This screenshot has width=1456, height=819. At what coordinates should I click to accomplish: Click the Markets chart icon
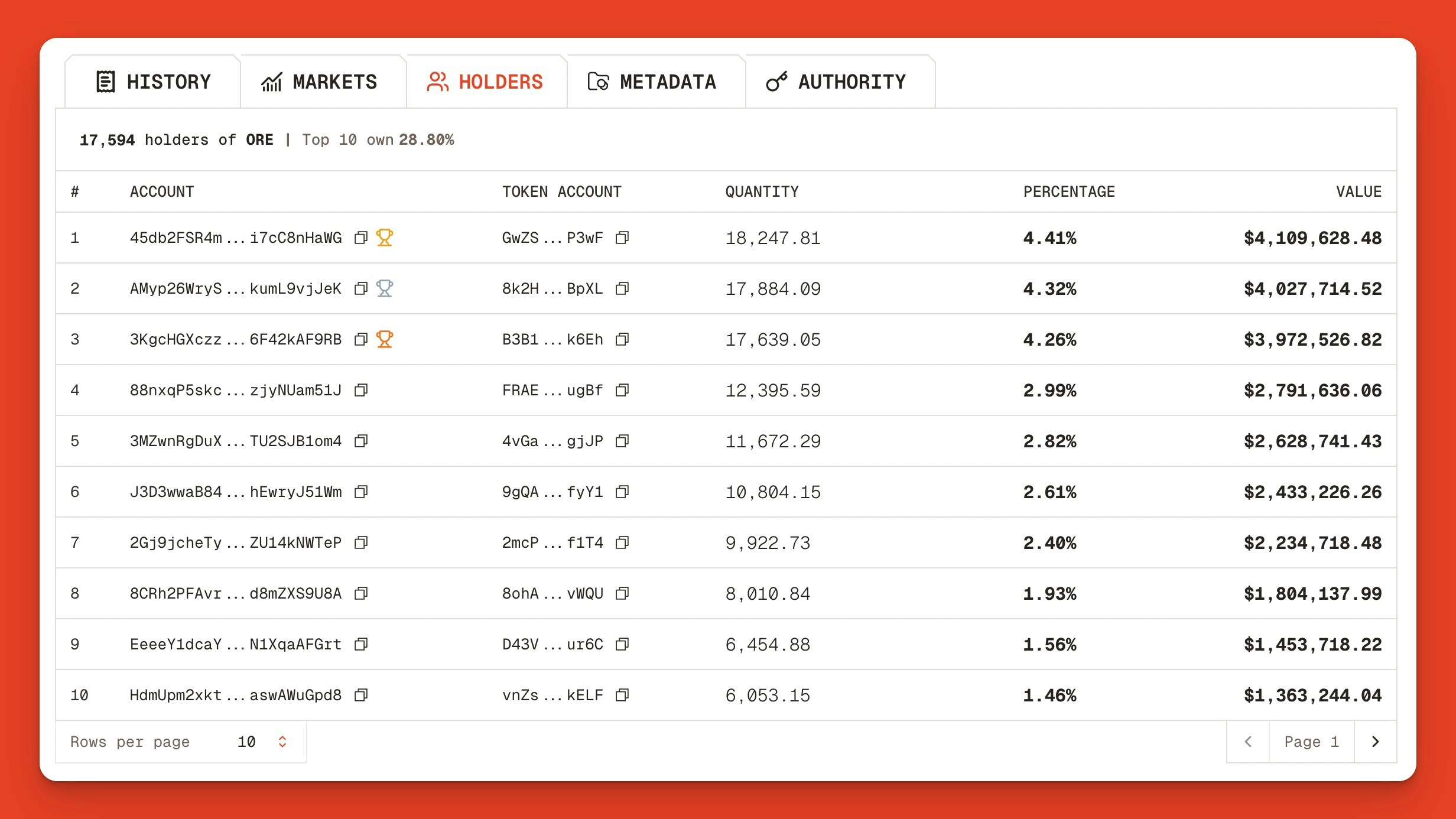tap(271, 81)
